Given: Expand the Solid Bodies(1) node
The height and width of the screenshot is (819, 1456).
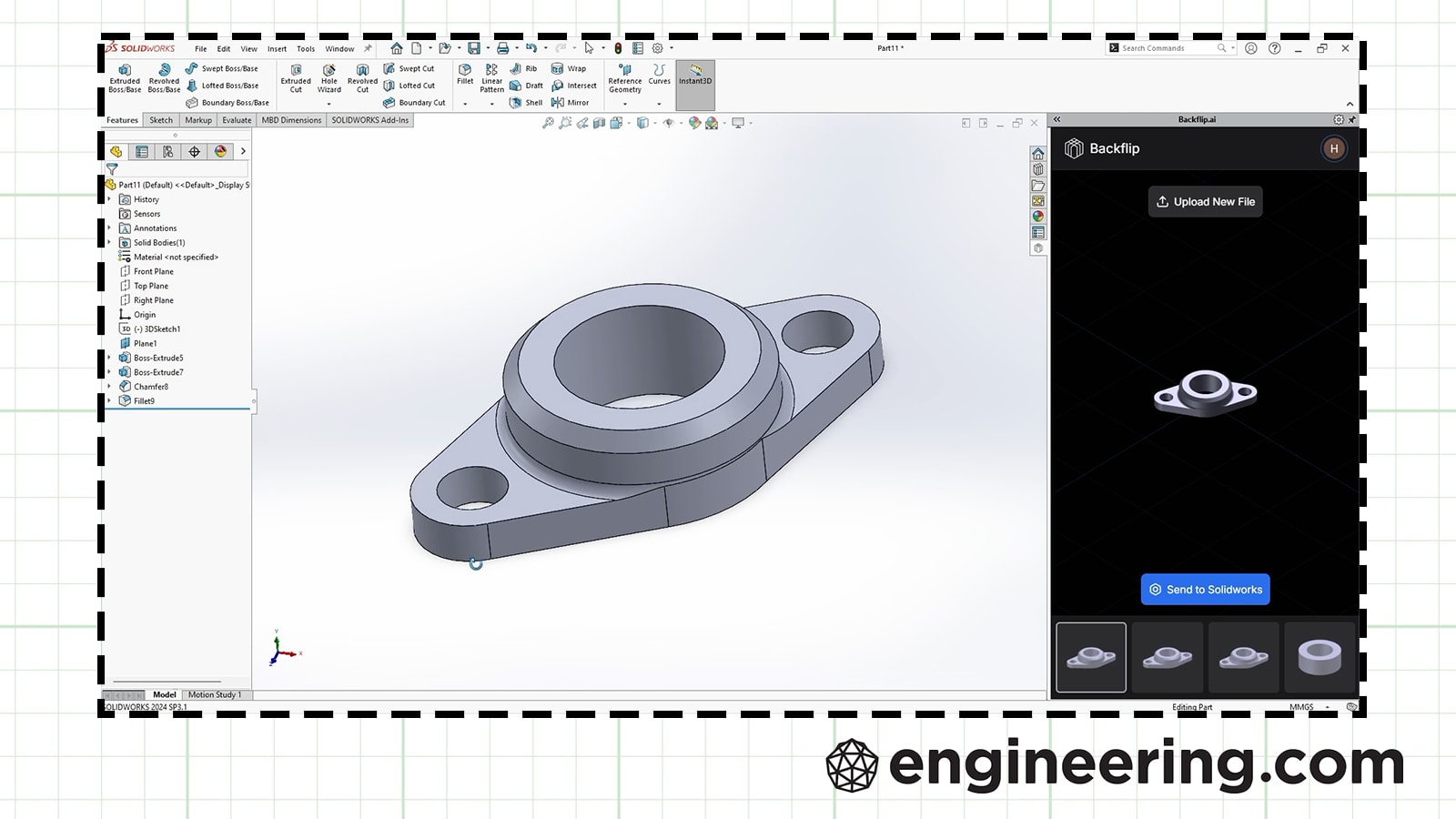Looking at the screenshot, I should click(x=110, y=243).
